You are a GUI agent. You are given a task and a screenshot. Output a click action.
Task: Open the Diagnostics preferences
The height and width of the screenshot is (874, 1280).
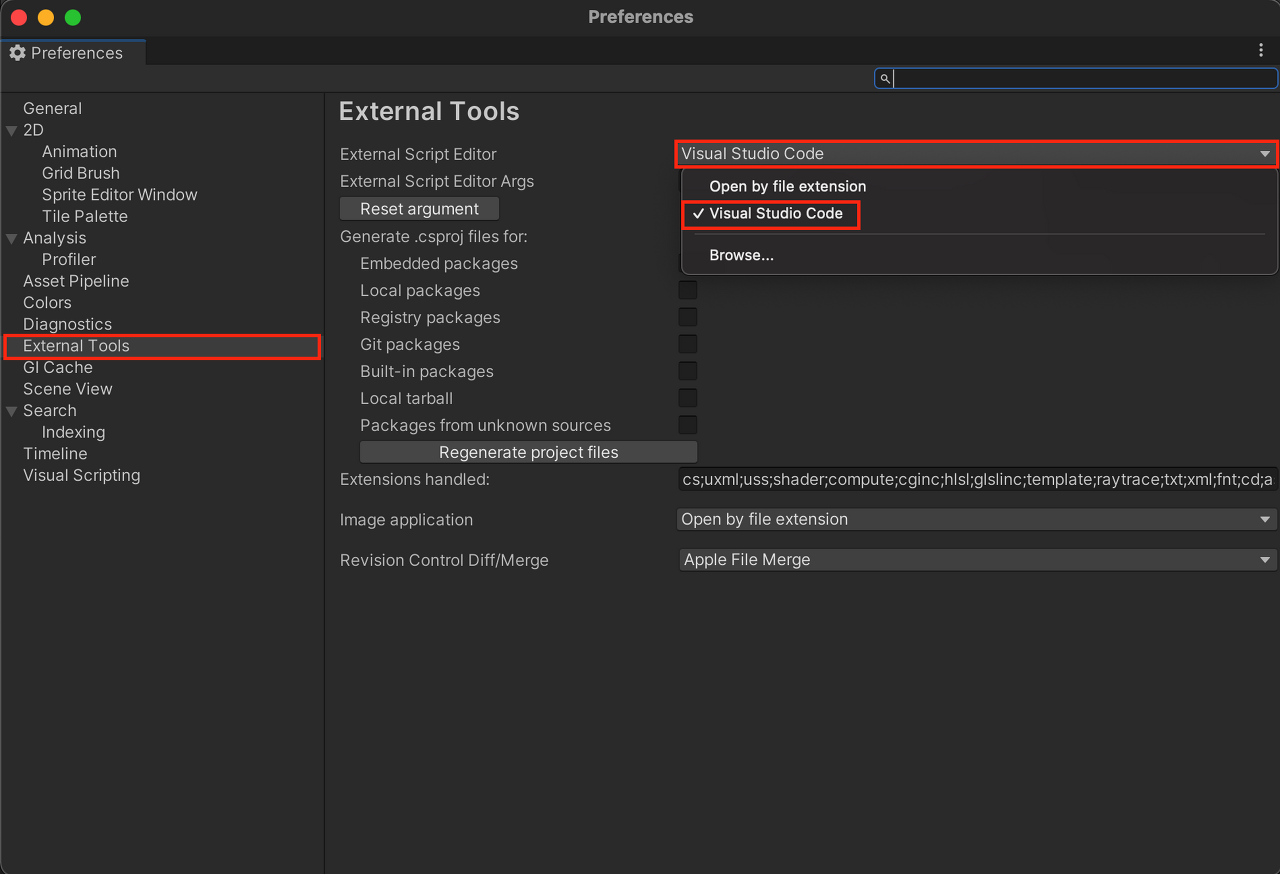click(67, 324)
